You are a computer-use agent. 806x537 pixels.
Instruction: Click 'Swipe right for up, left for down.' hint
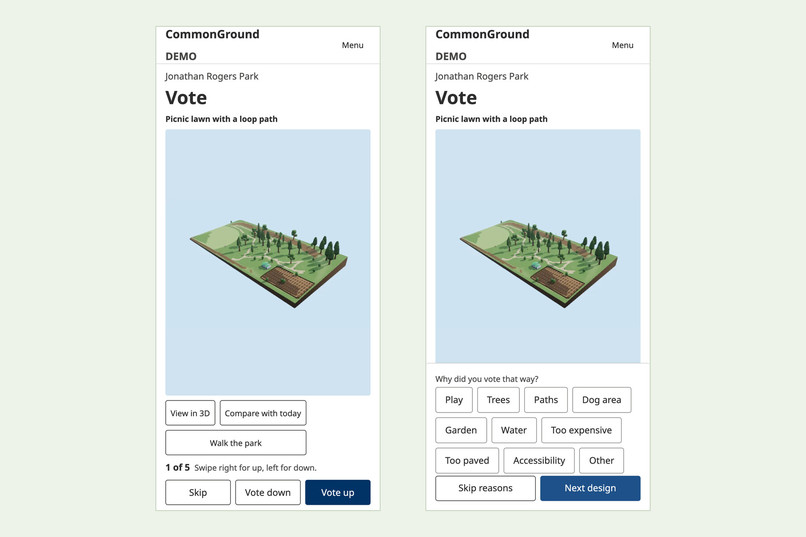pos(255,468)
